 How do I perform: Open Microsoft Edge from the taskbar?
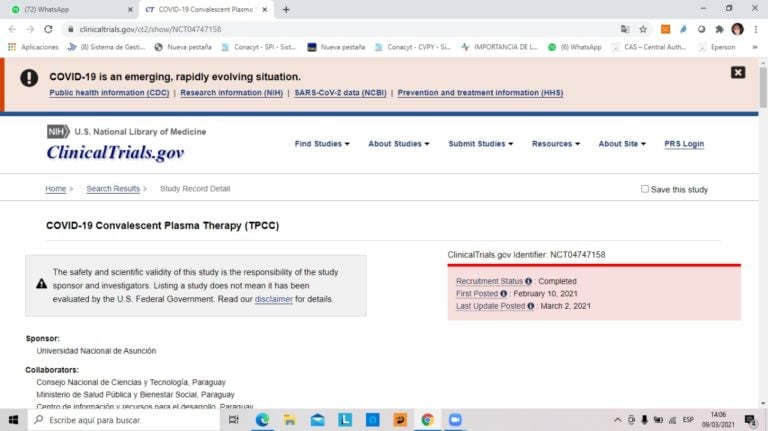[x=262, y=420]
